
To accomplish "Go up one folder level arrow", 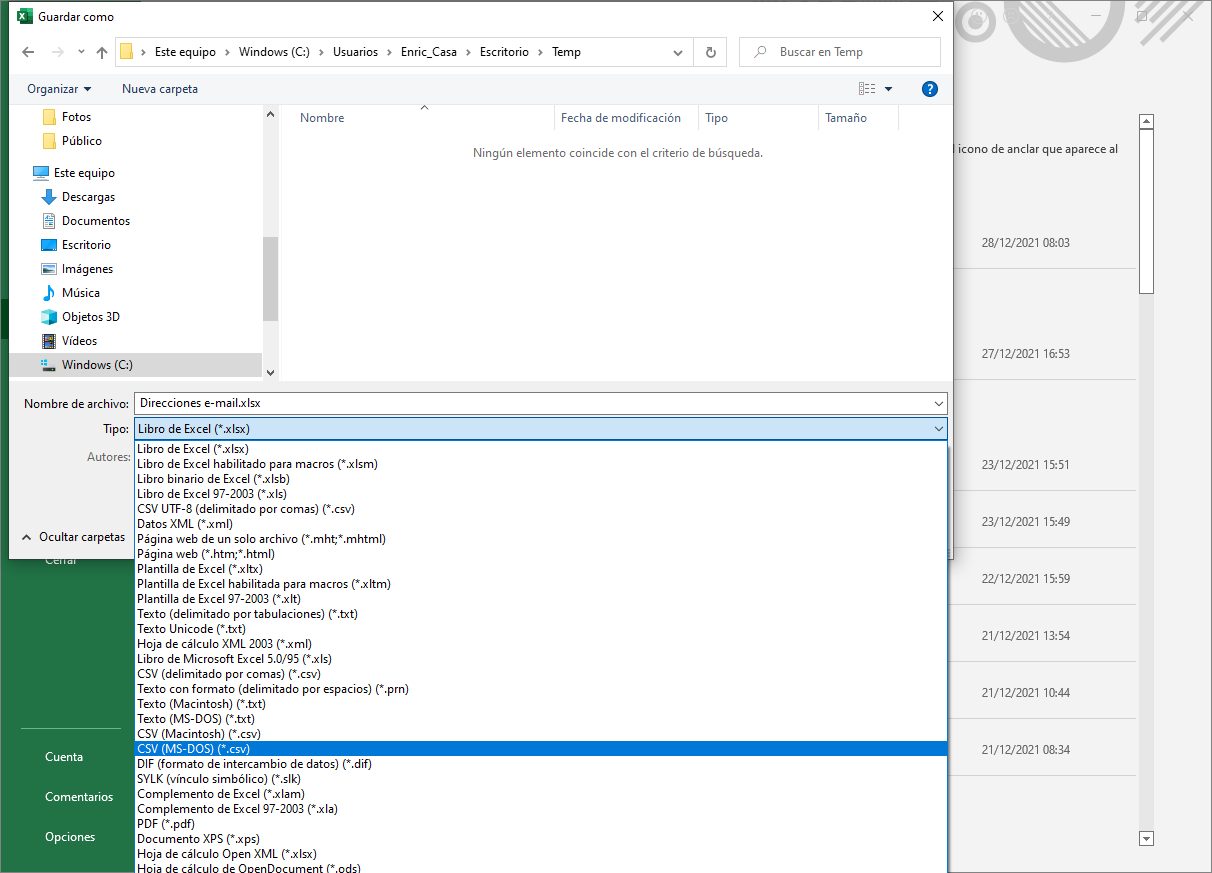I will point(101,52).
